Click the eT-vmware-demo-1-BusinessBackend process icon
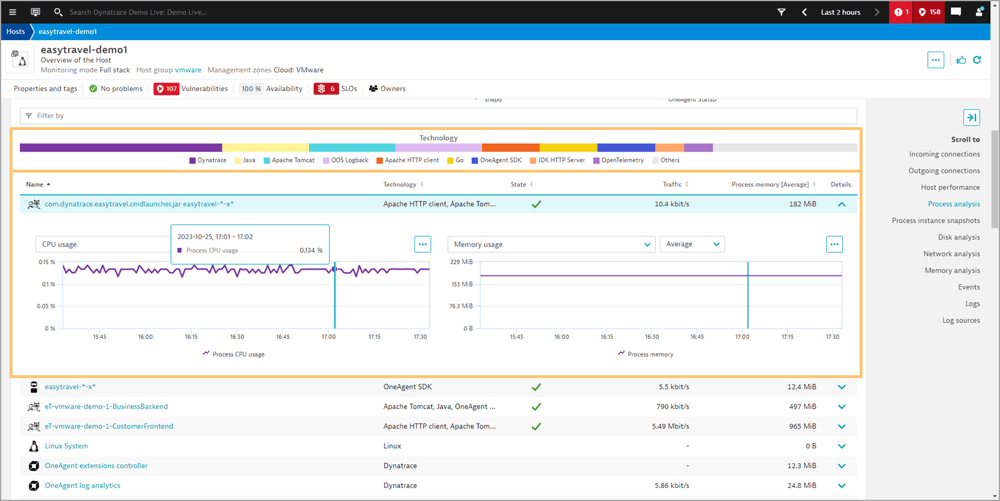Screen dimensions: 1000x501 34,407
